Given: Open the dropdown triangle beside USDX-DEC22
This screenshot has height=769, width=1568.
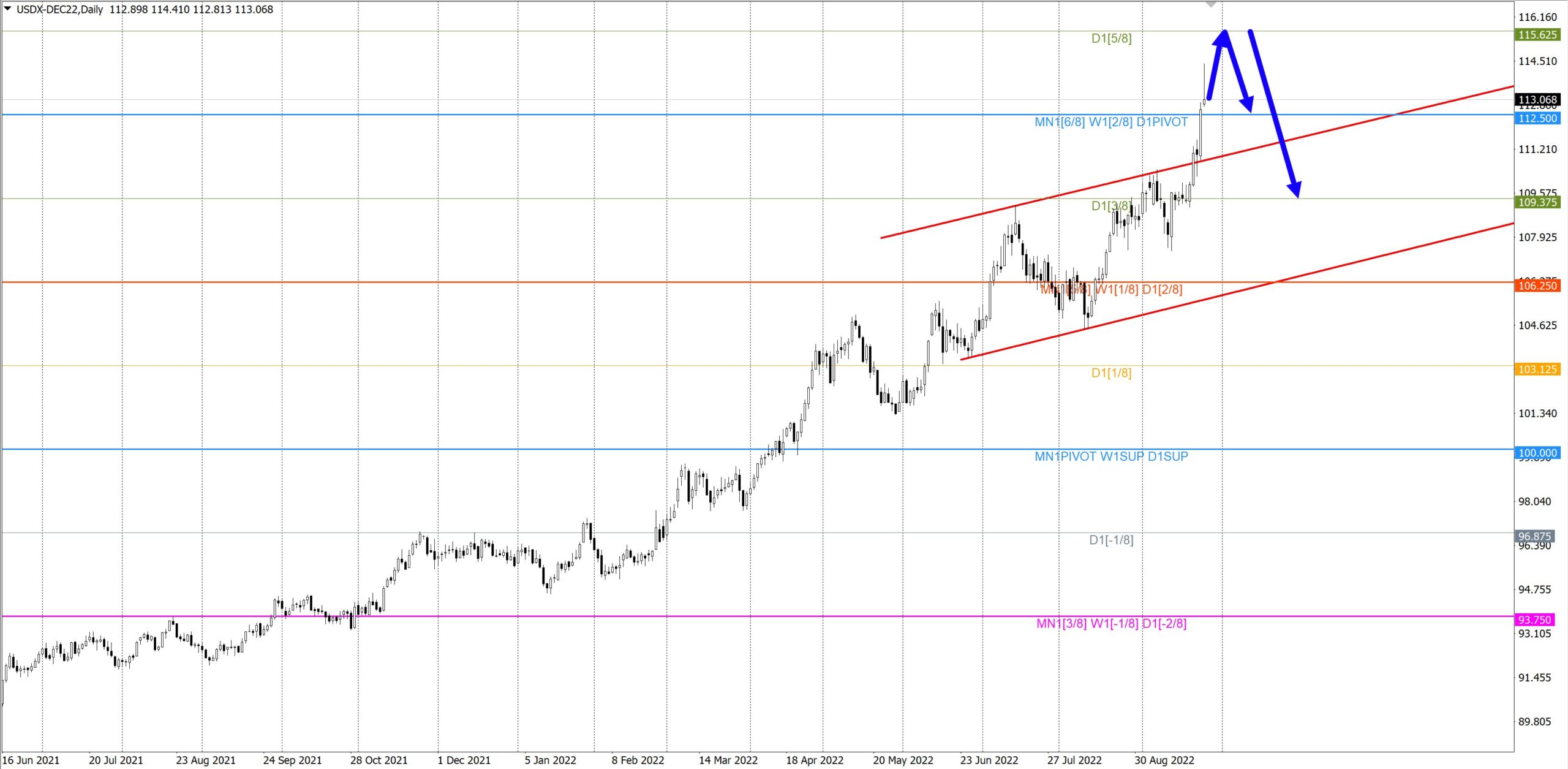Looking at the screenshot, I should [x=7, y=9].
